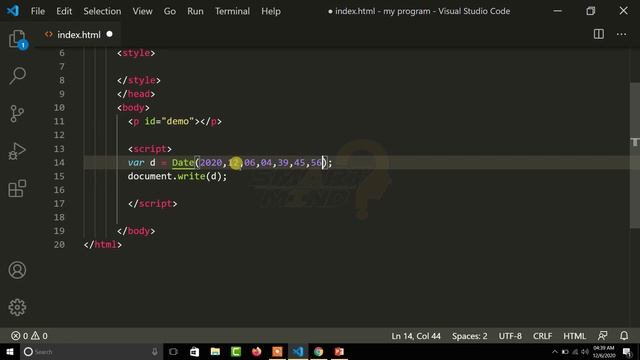Open the Manage gear settings icon
The image size is (640, 360).
(17, 307)
